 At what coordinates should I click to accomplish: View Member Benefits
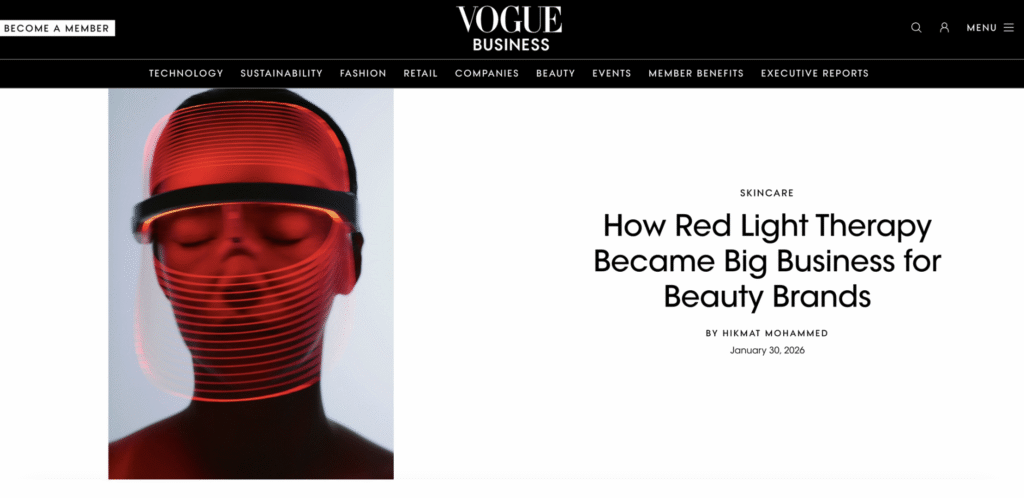[x=696, y=73]
